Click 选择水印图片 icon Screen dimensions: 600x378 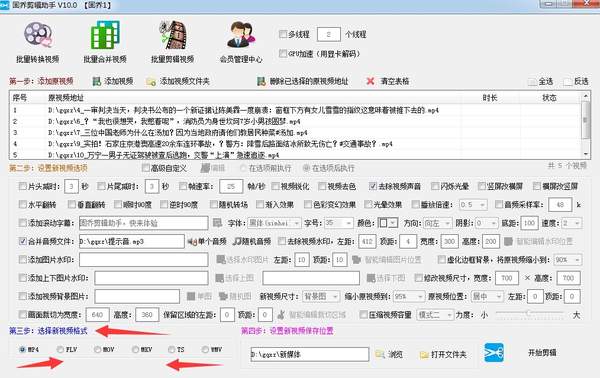pyautogui.click(x=220, y=260)
